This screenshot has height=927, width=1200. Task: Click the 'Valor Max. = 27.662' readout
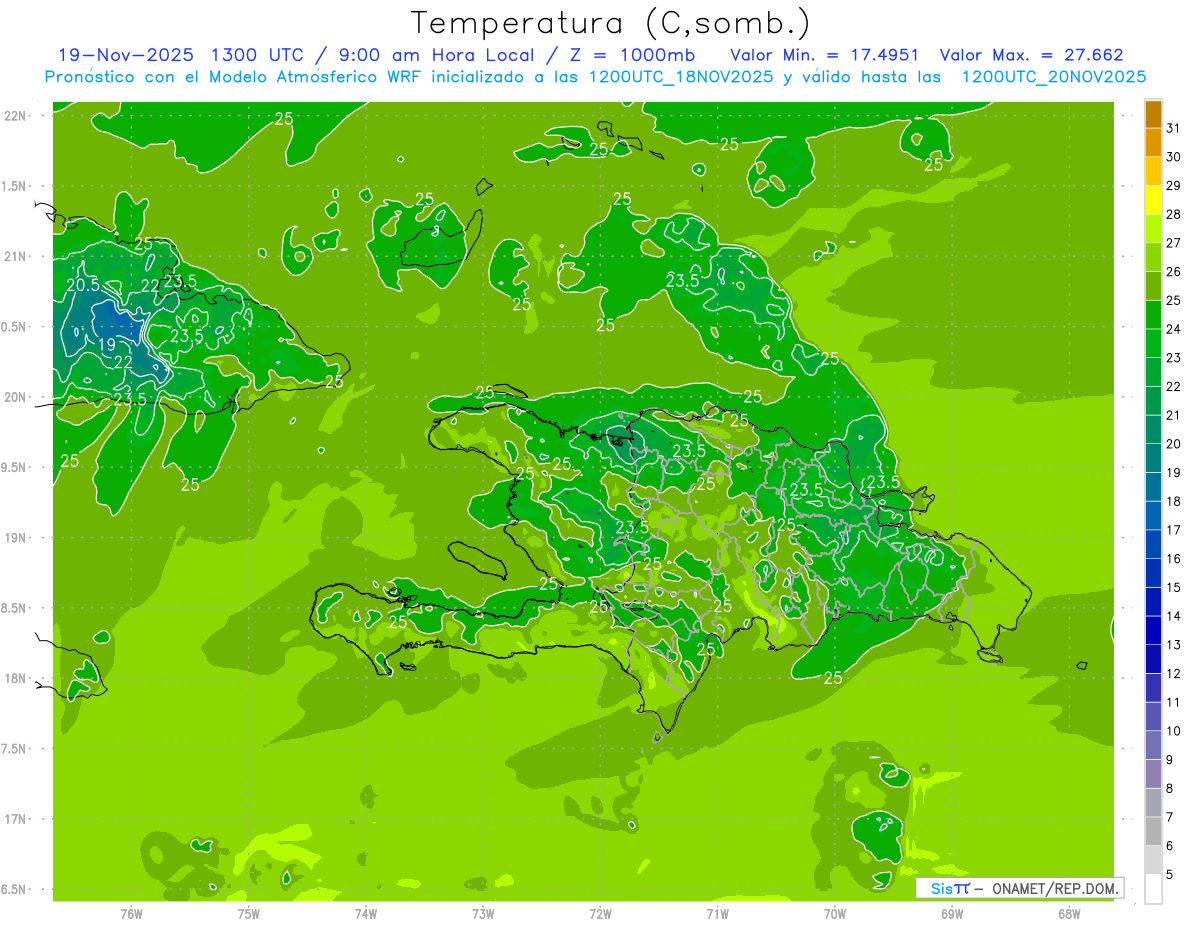click(1032, 55)
